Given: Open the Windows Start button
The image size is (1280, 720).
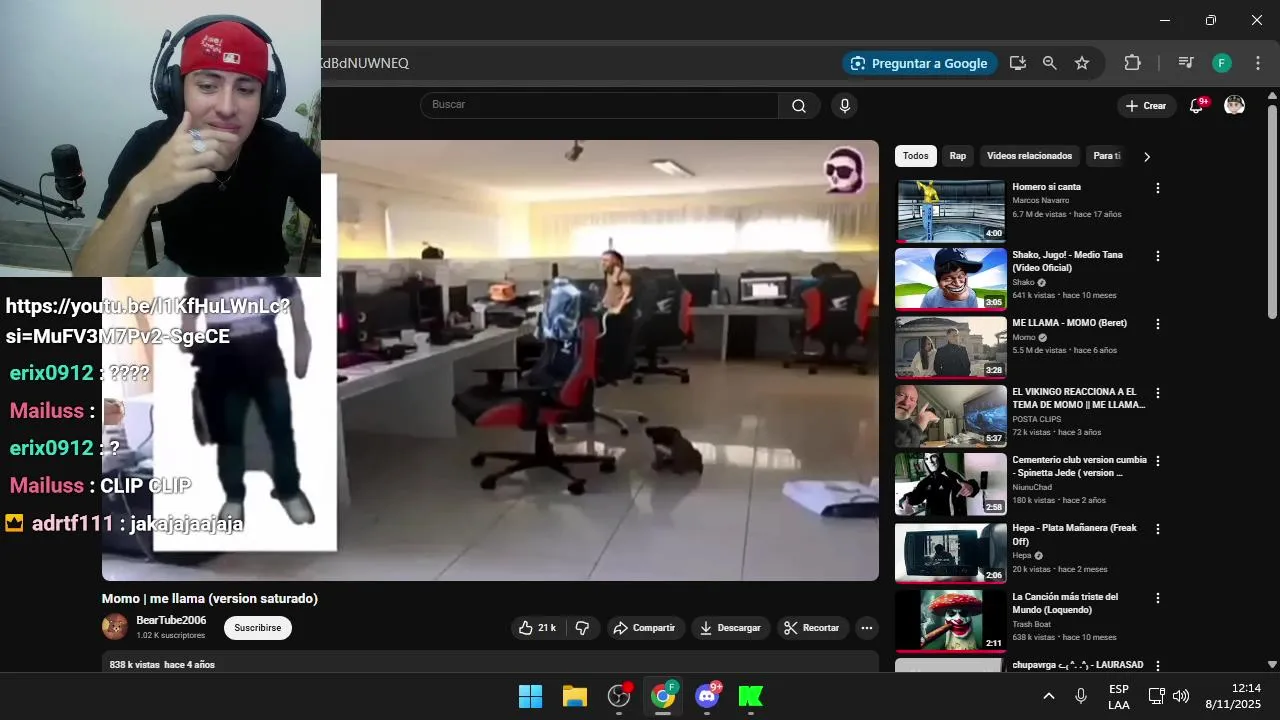Looking at the screenshot, I should coord(530,696).
